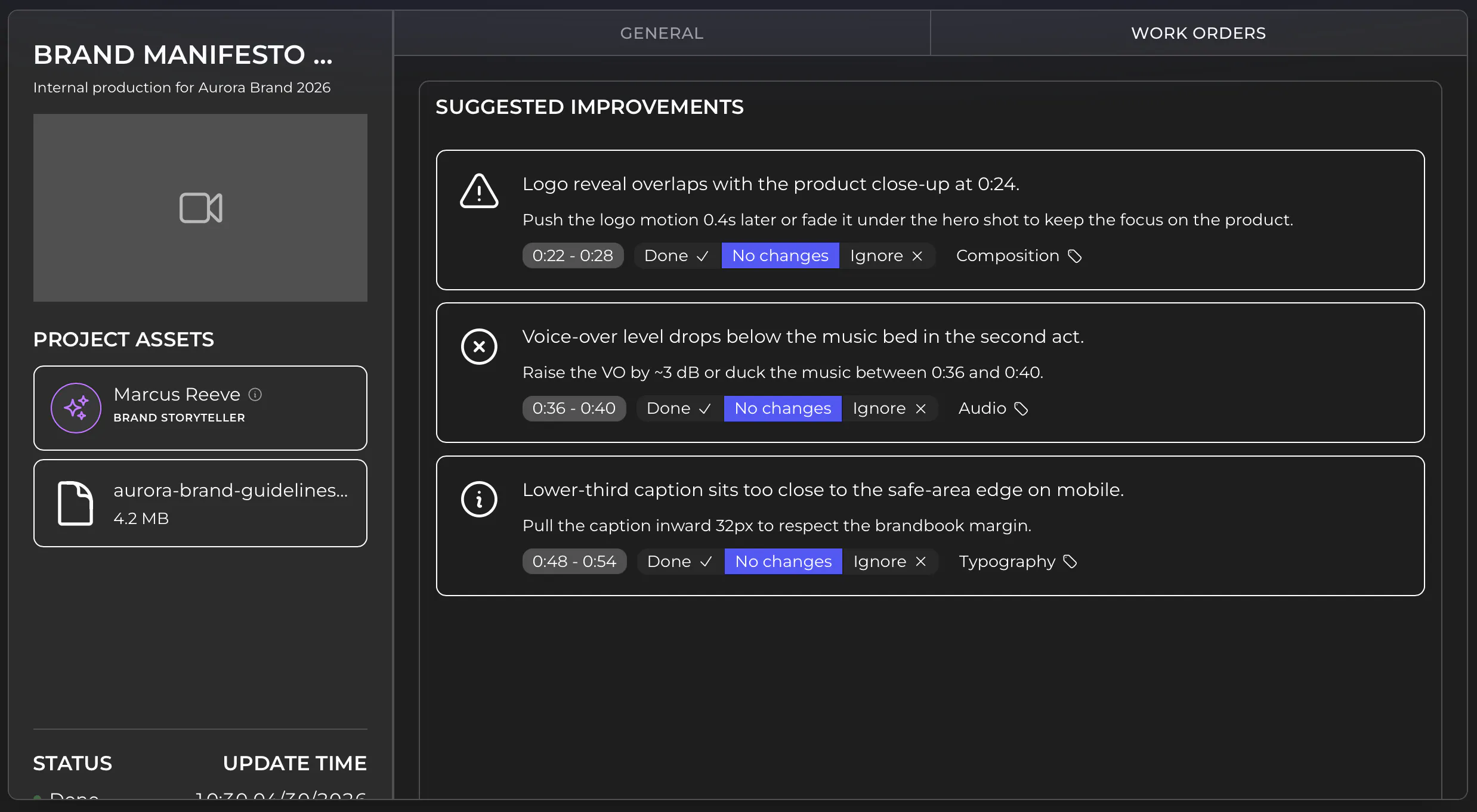Mark logo reveal suggestion as Done
This screenshot has height=812, width=1477.
(677, 256)
